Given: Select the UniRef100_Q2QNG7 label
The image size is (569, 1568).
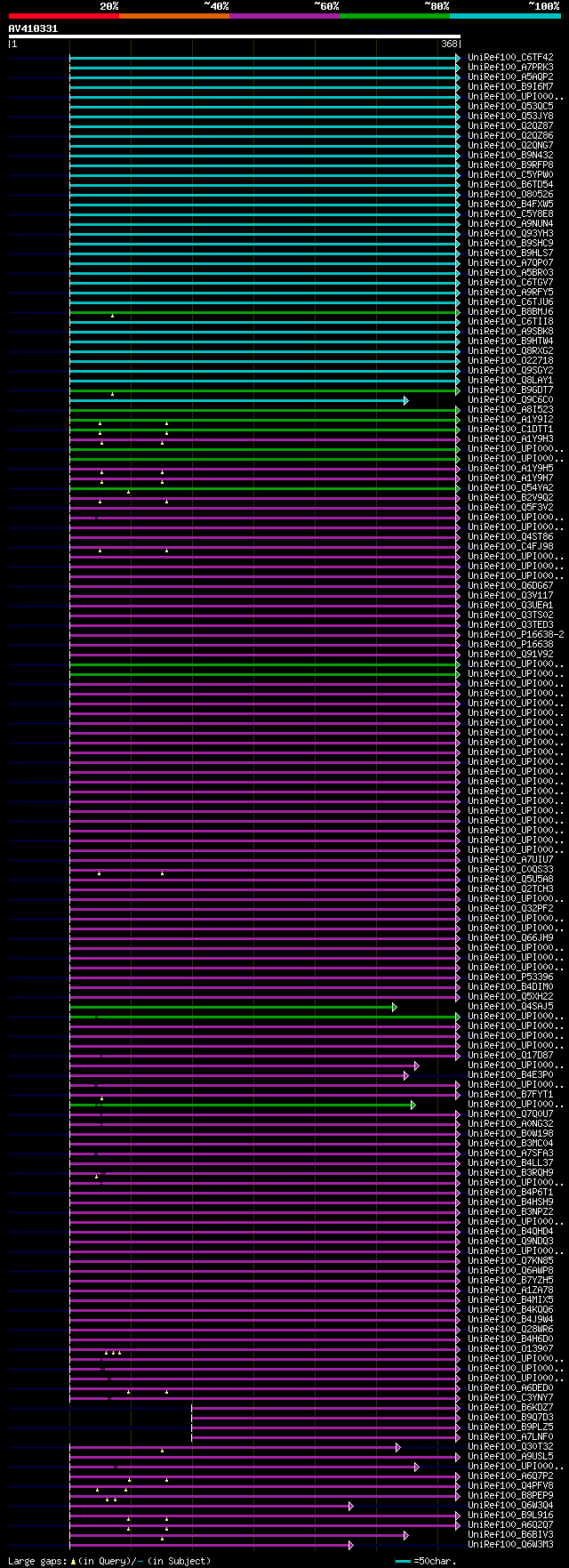Looking at the screenshot, I should coord(510,146).
